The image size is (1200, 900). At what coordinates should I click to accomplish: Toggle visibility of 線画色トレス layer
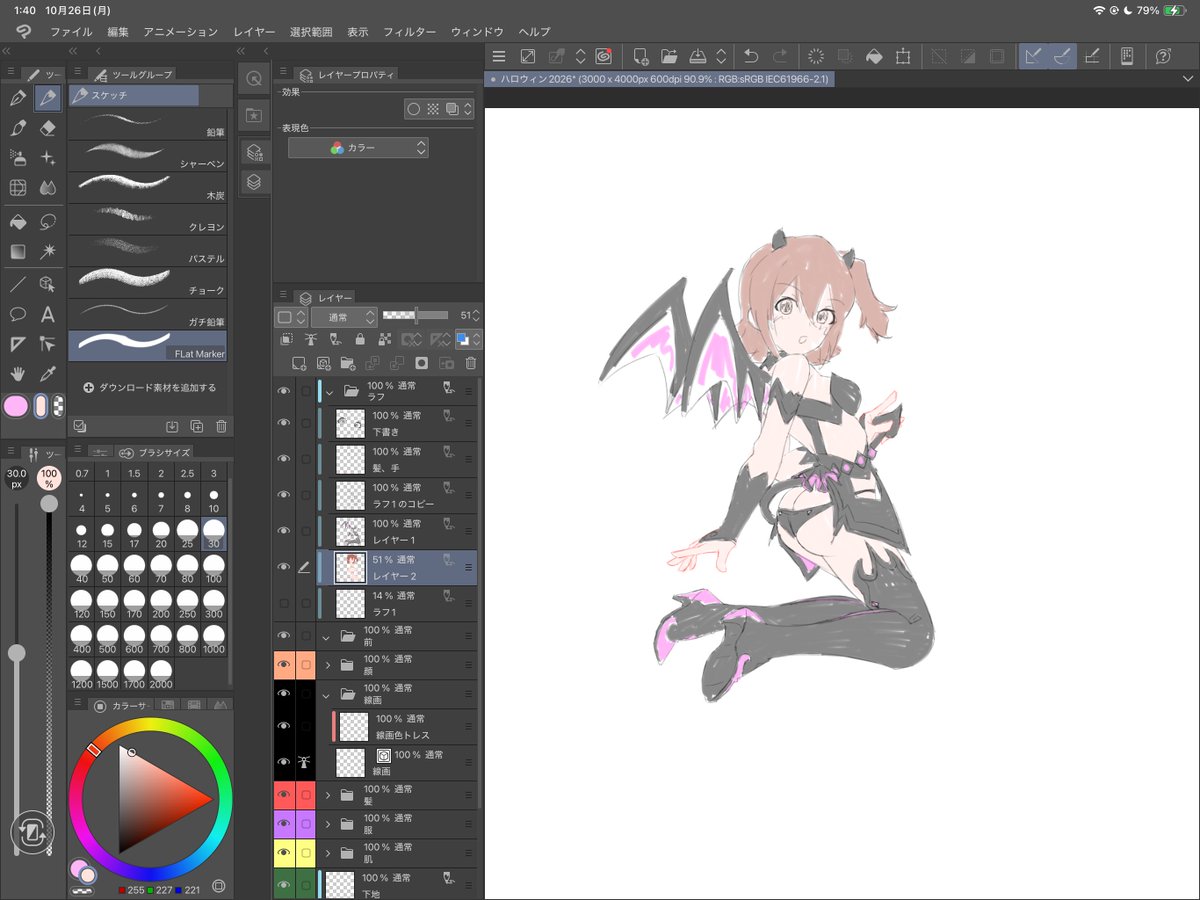(284, 726)
